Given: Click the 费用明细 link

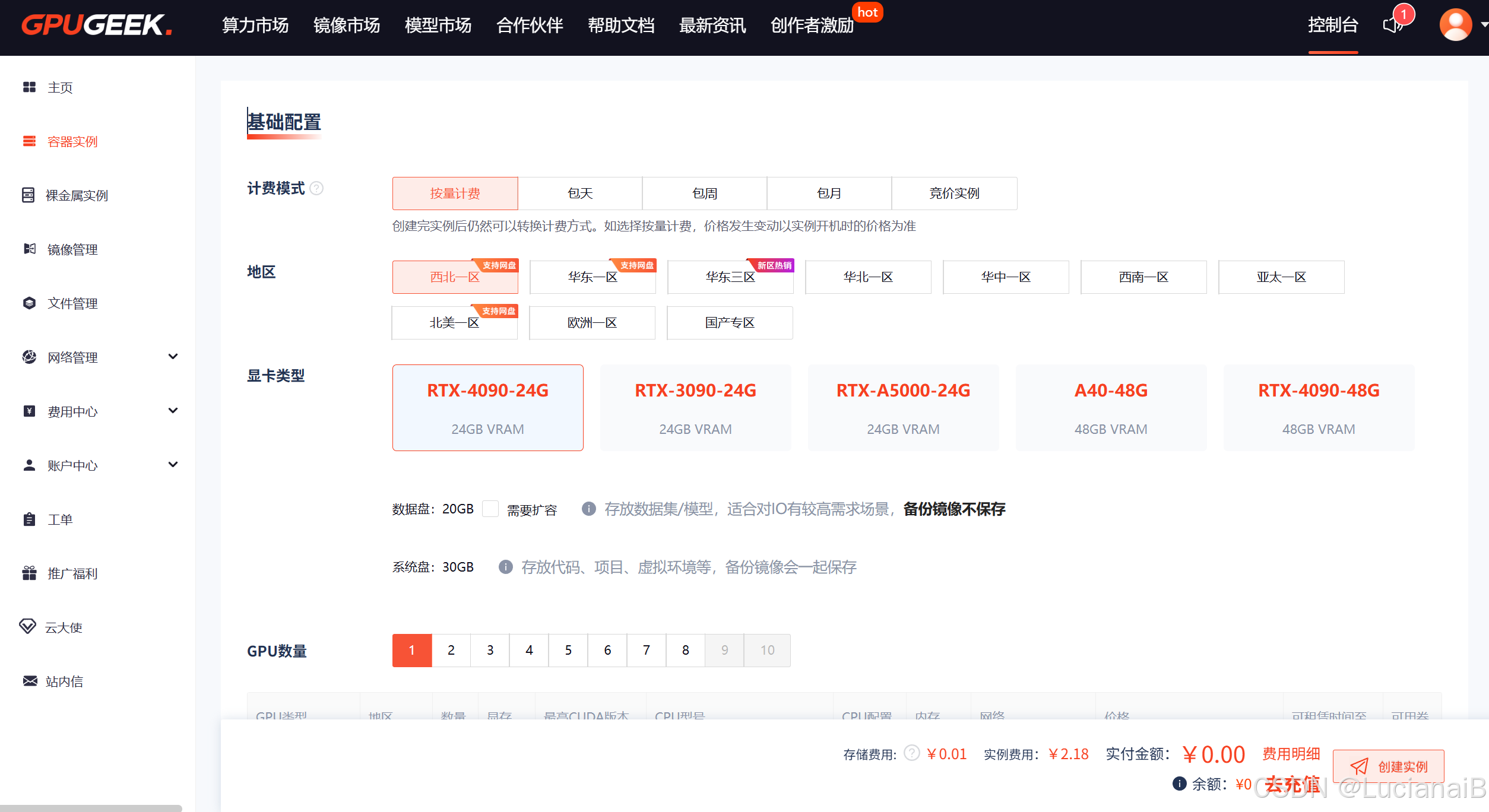Looking at the screenshot, I should (1291, 754).
